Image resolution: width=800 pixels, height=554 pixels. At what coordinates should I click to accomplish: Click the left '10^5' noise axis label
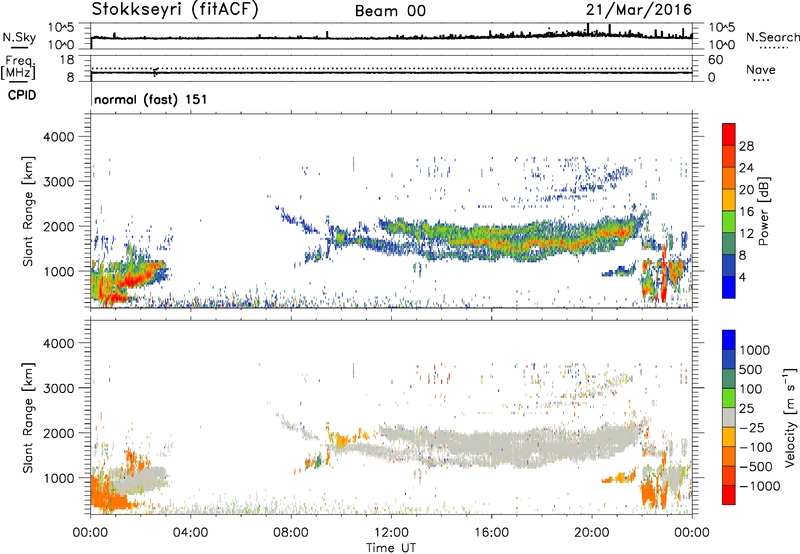tap(61, 27)
